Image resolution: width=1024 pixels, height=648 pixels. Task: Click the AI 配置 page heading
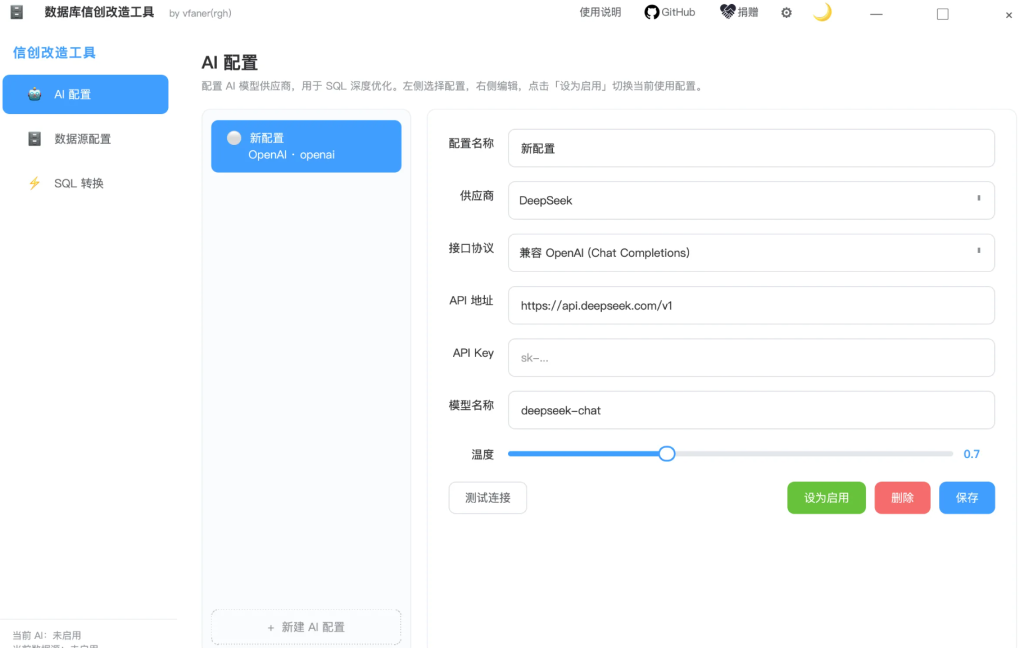[x=229, y=63]
